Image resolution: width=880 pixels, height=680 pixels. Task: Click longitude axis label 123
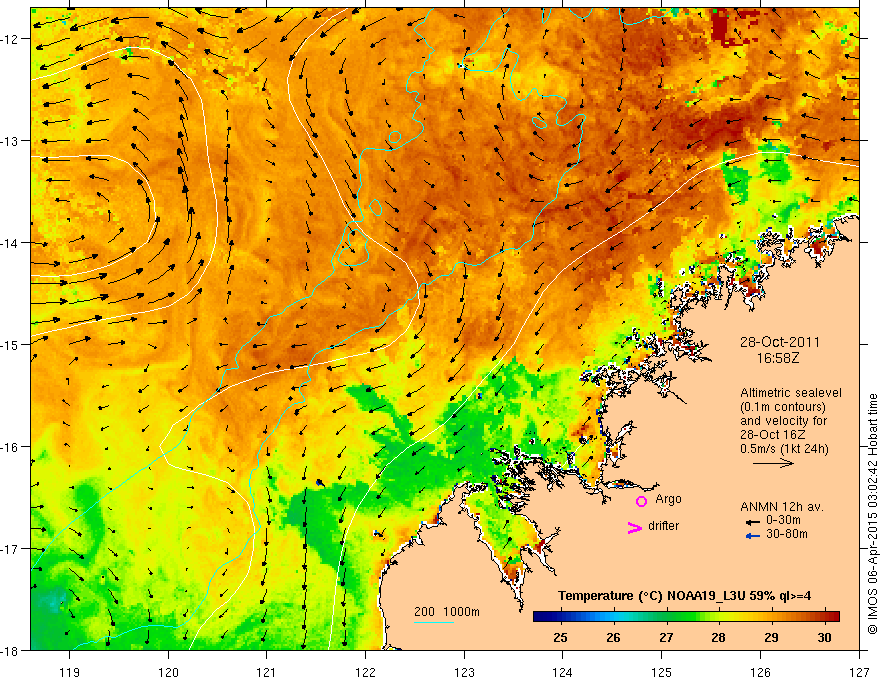click(x=464, y=672)
